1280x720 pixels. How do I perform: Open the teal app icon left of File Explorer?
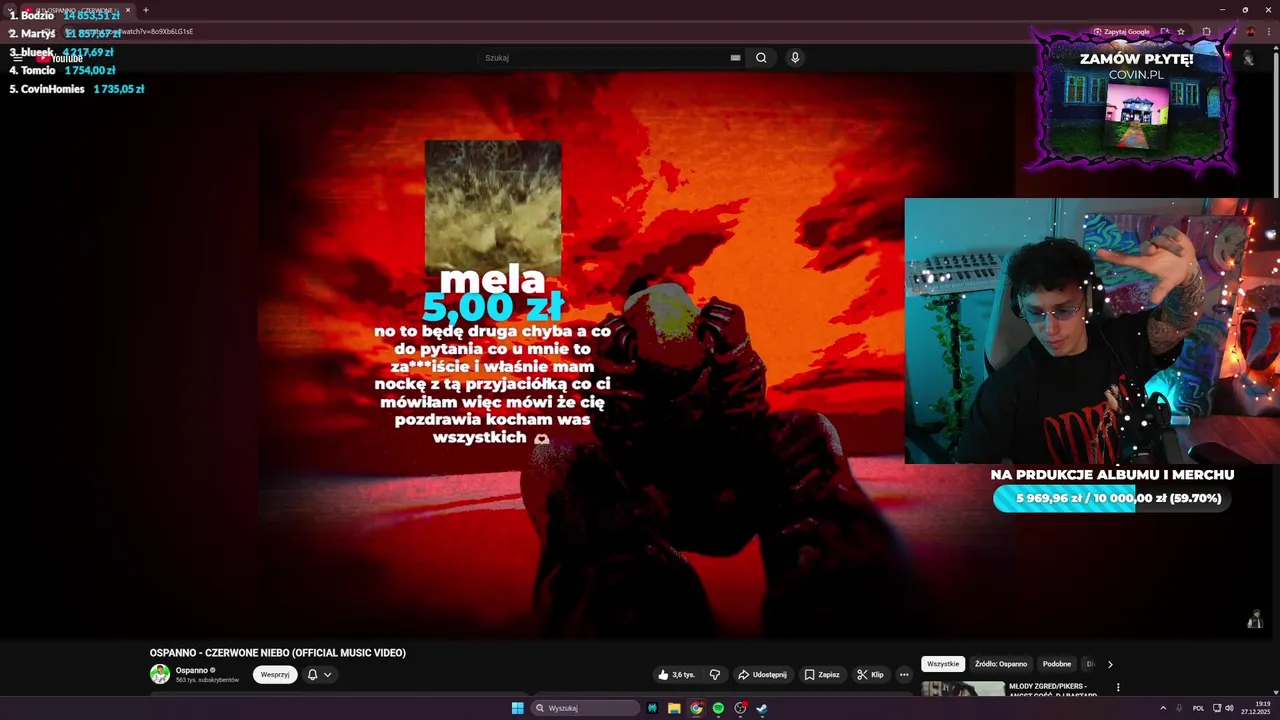point(653,708)
